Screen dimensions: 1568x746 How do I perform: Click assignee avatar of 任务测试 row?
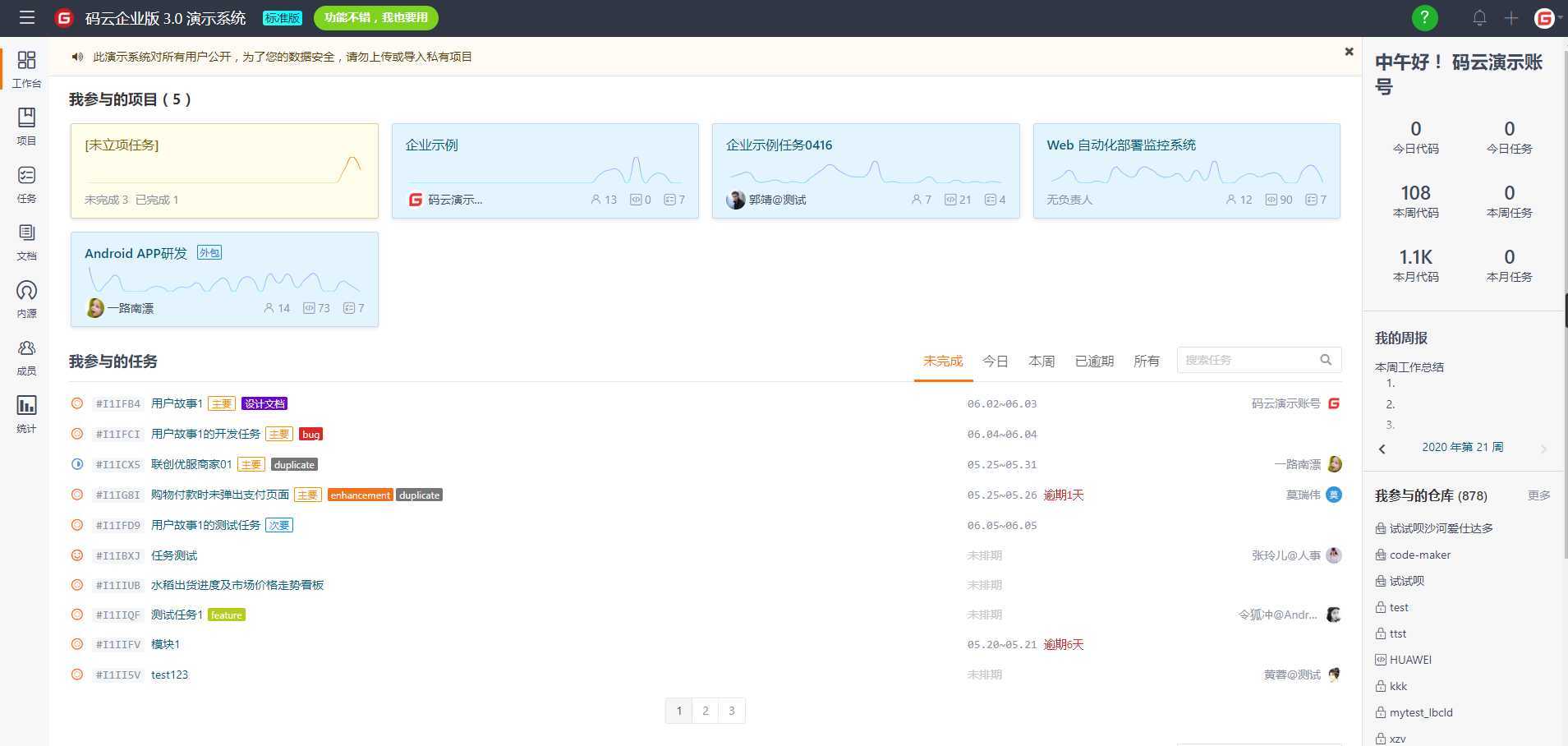(1334, 555)
